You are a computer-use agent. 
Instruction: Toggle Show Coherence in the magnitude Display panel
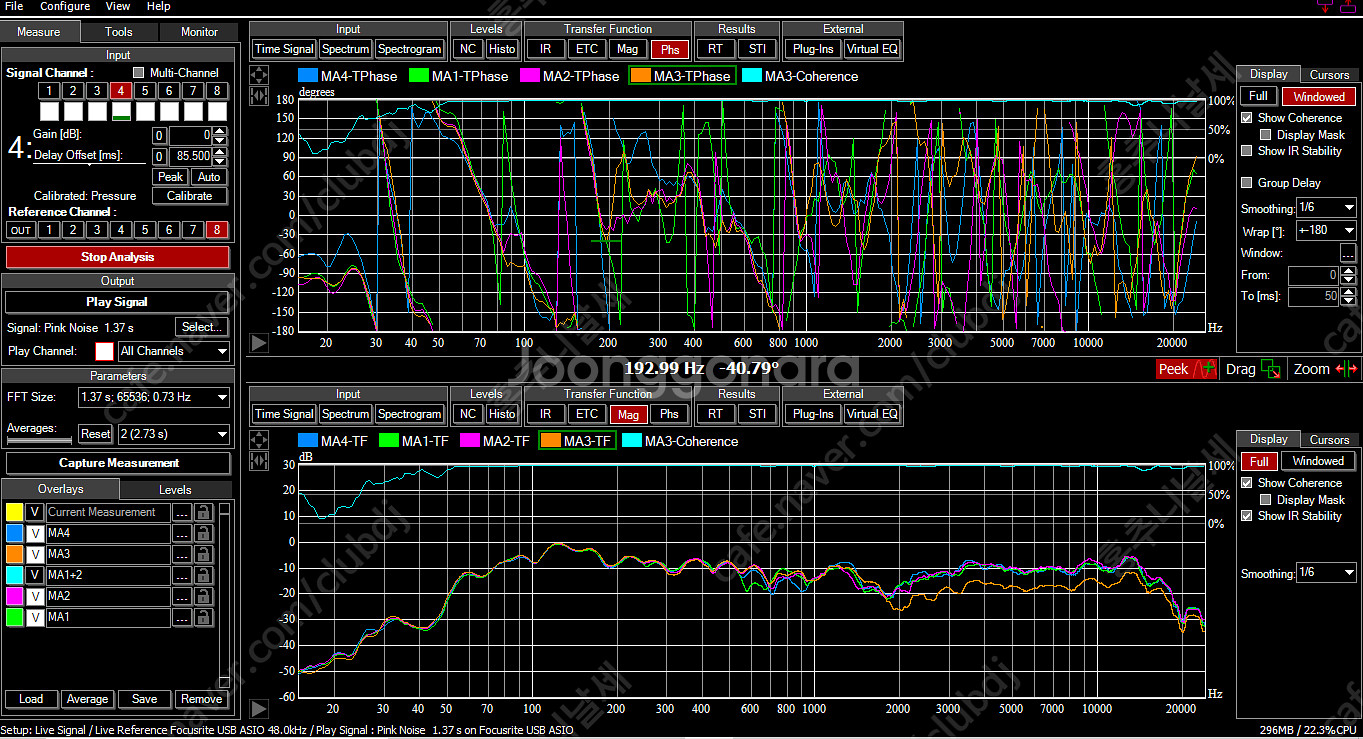tap(1247, 483)
